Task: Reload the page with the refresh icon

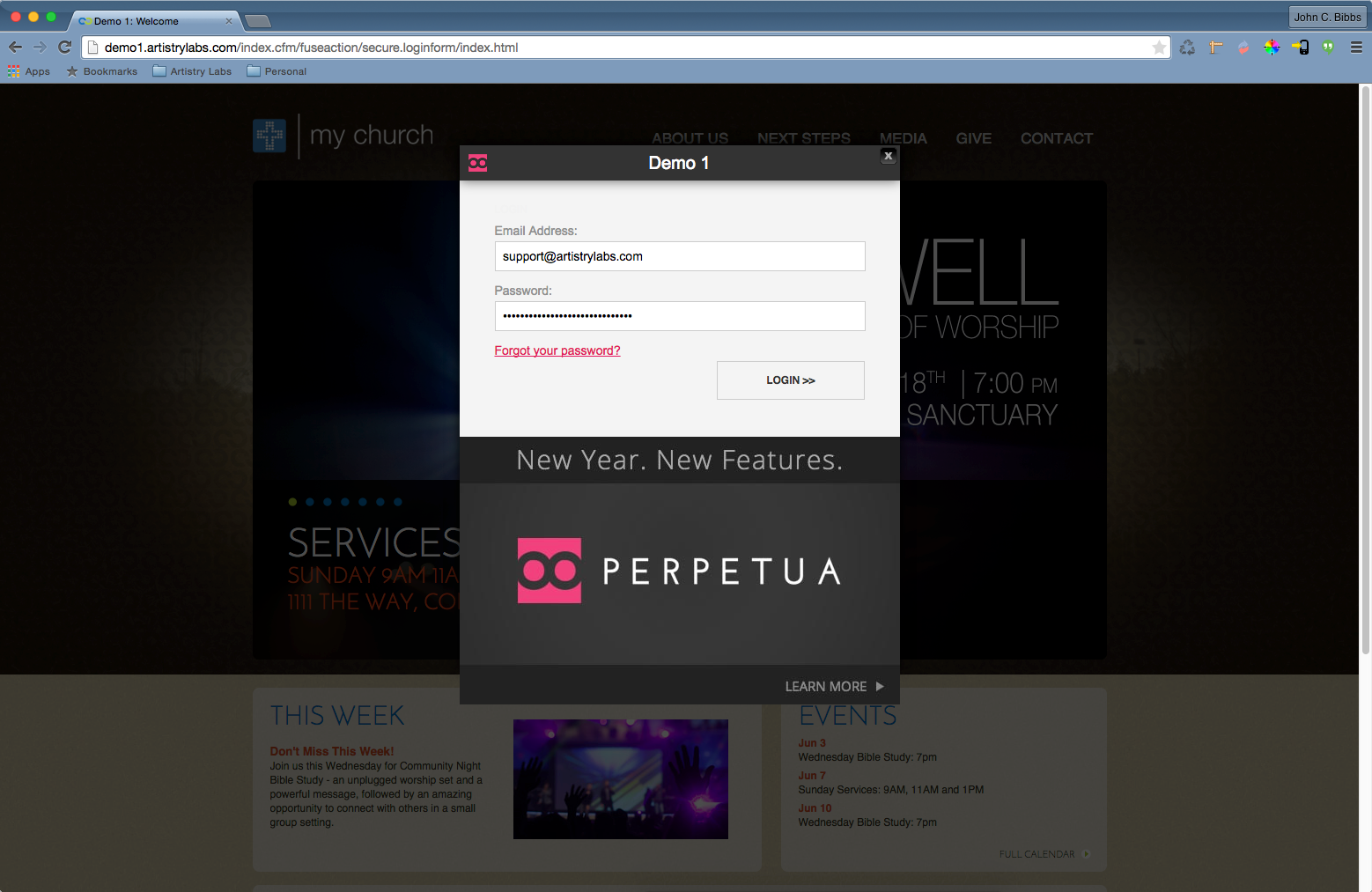Action: pos(64,48)
